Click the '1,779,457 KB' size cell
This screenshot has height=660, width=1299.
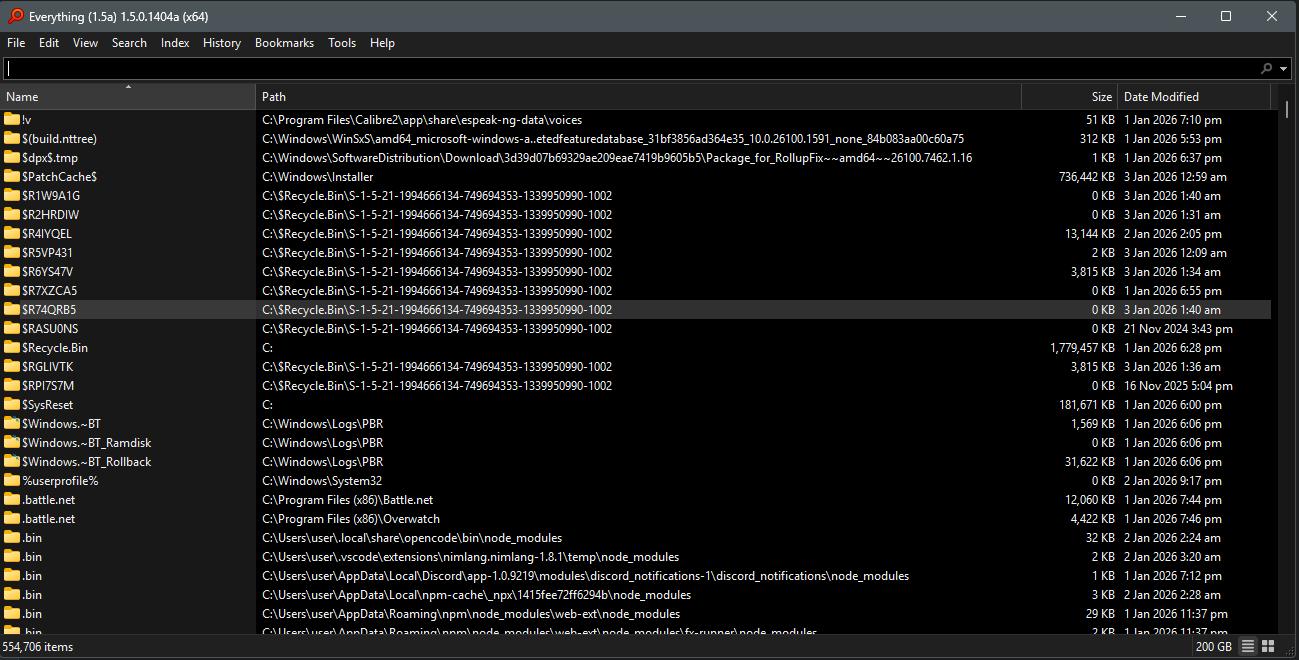(1082, 348)
